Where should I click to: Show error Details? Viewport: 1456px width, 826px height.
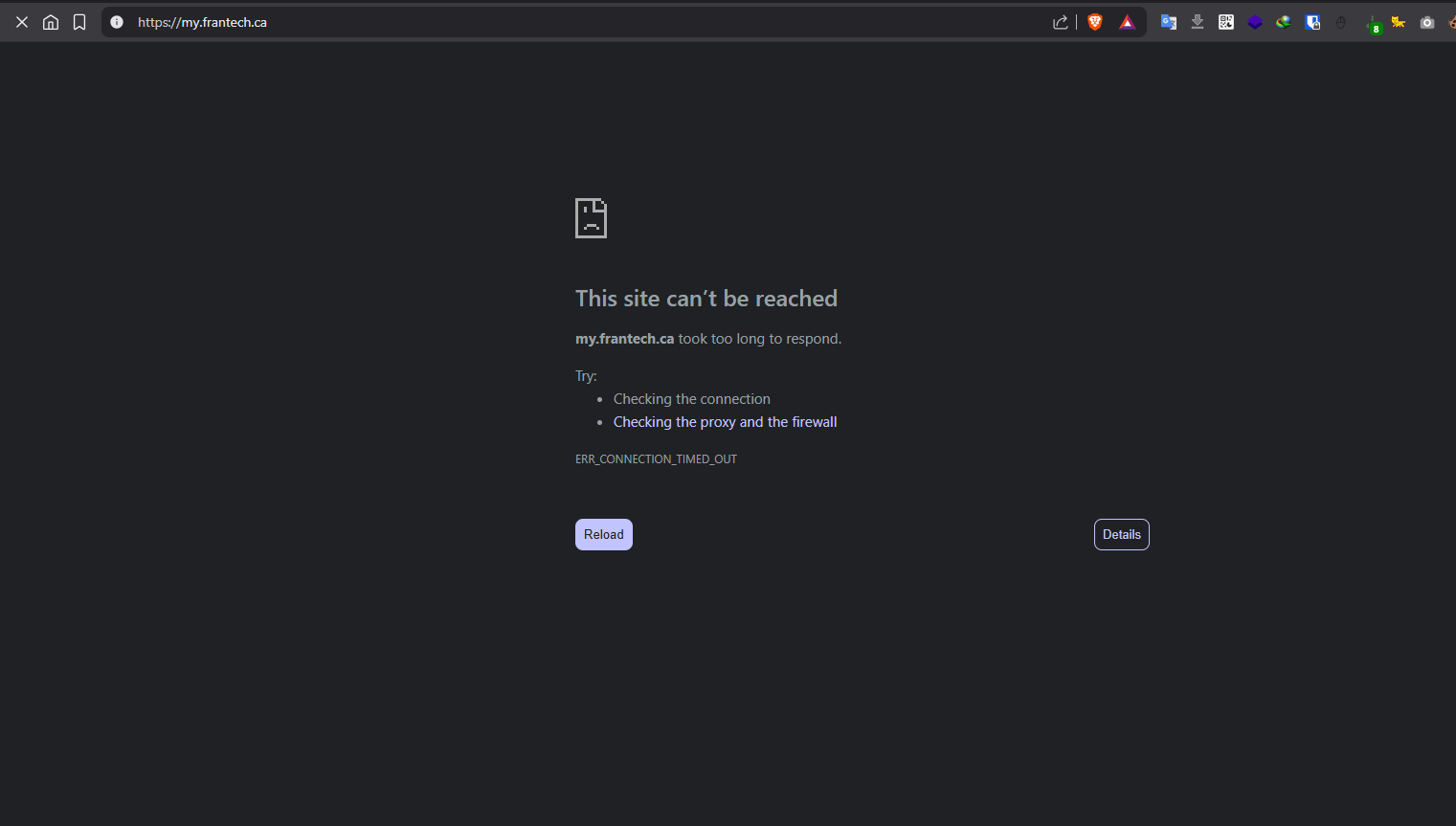[x=1122, y=534]
